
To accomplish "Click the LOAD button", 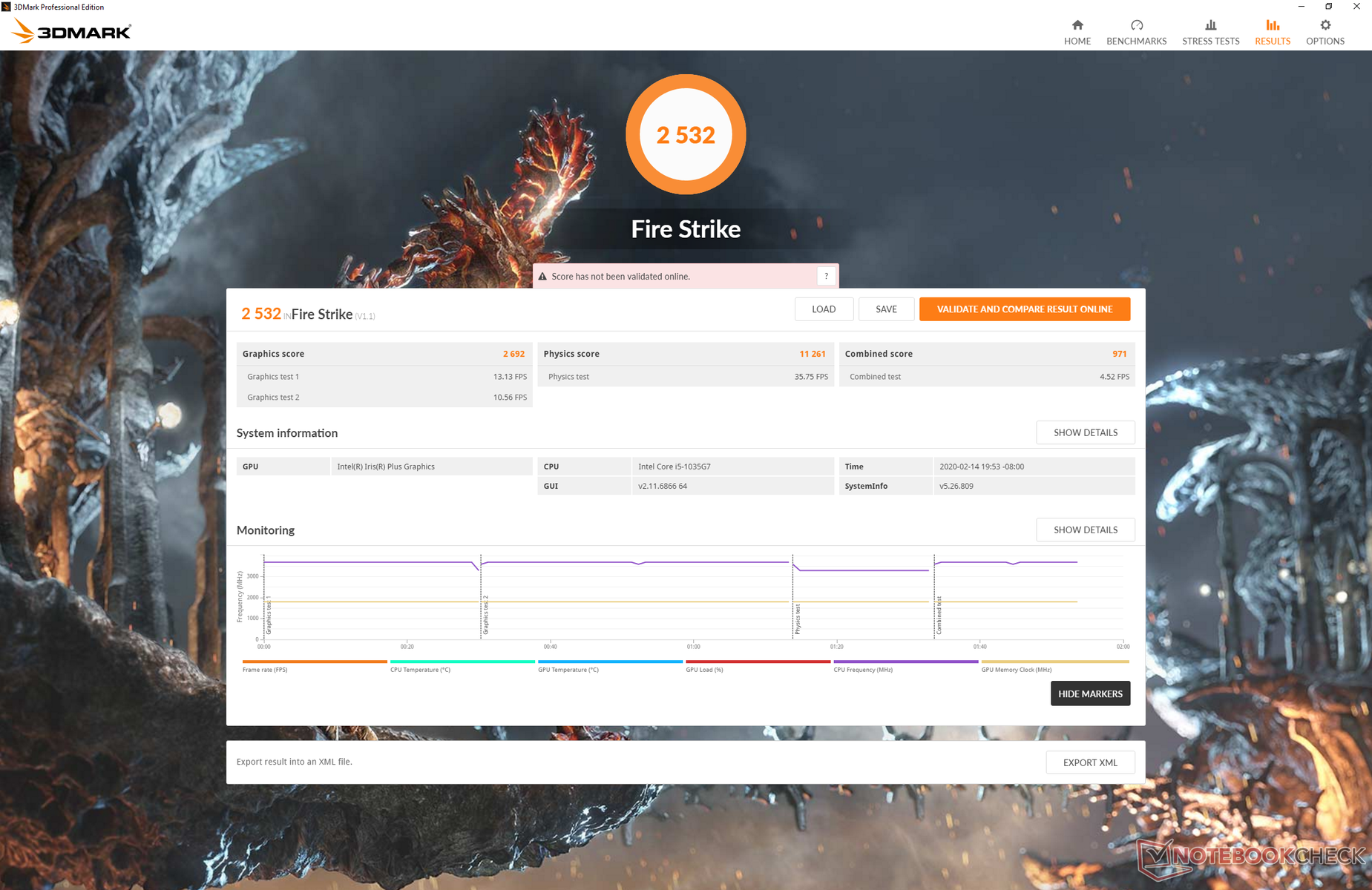I will [x=824, y=309].
